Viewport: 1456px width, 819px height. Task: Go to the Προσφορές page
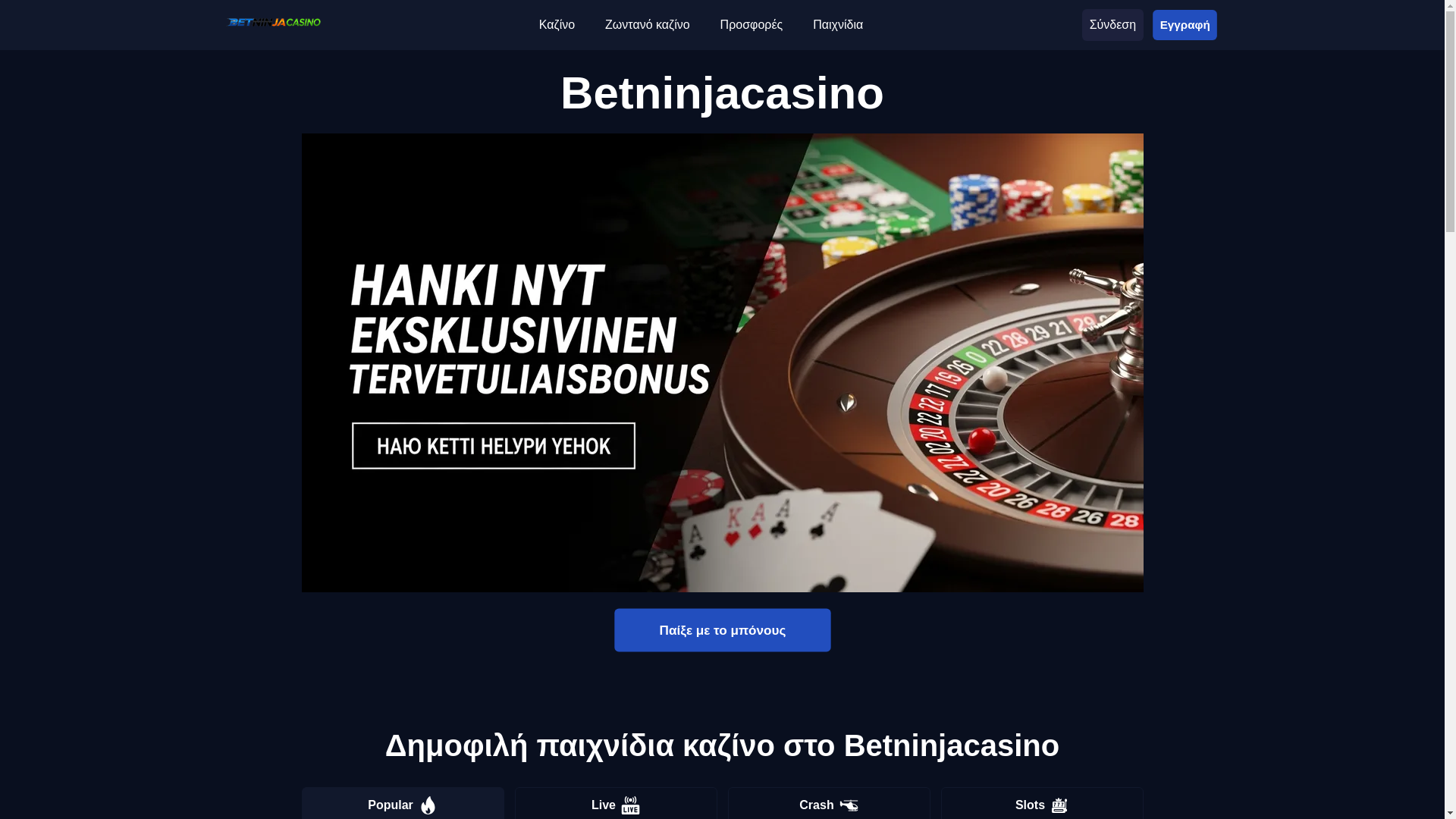(752, 25)
